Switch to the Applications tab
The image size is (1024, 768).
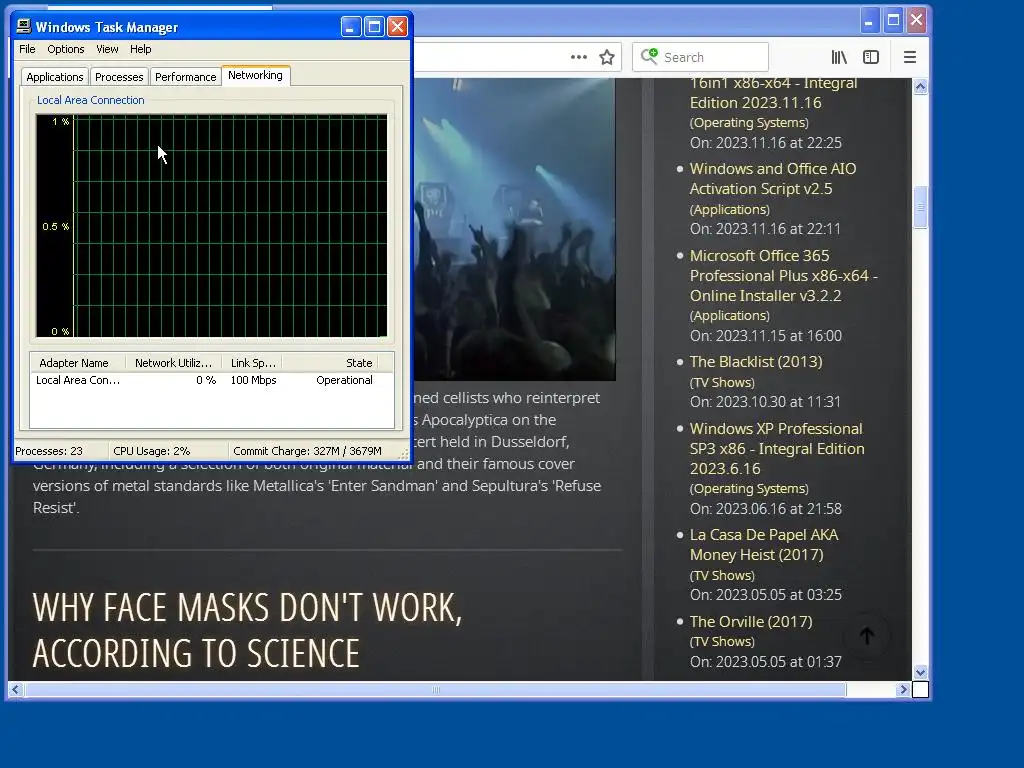tap(55, 77)
